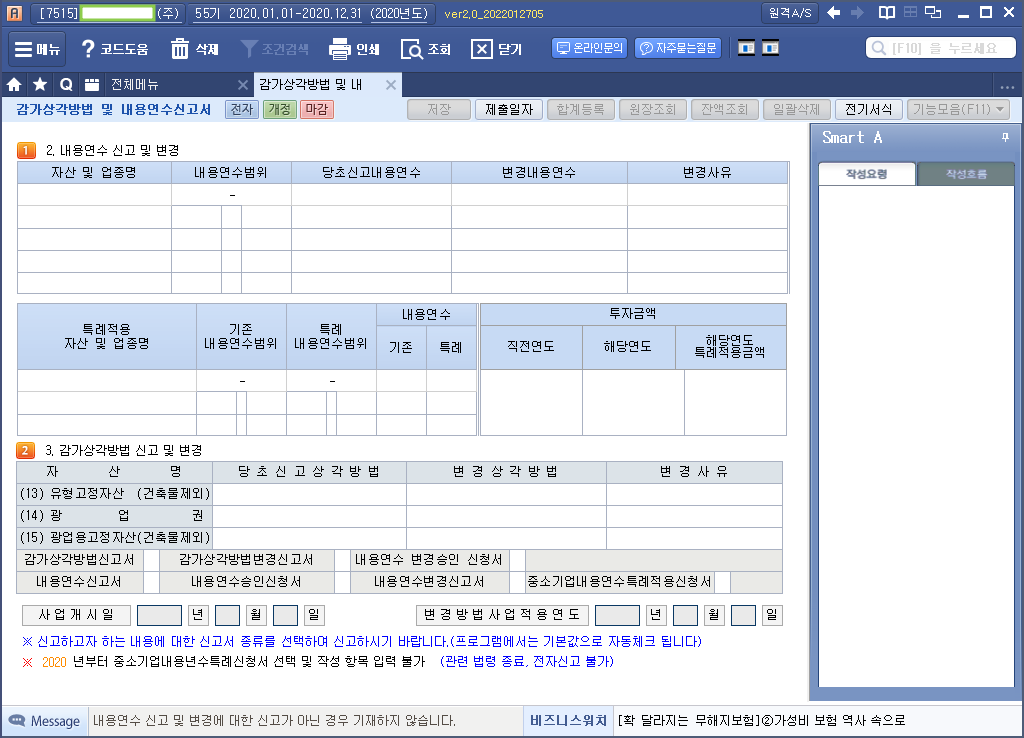The image size is (1024, 738).
Task: Toggle 내용연수신고서 checkbox
Action: pyautogui.click(x=151, y=582)
